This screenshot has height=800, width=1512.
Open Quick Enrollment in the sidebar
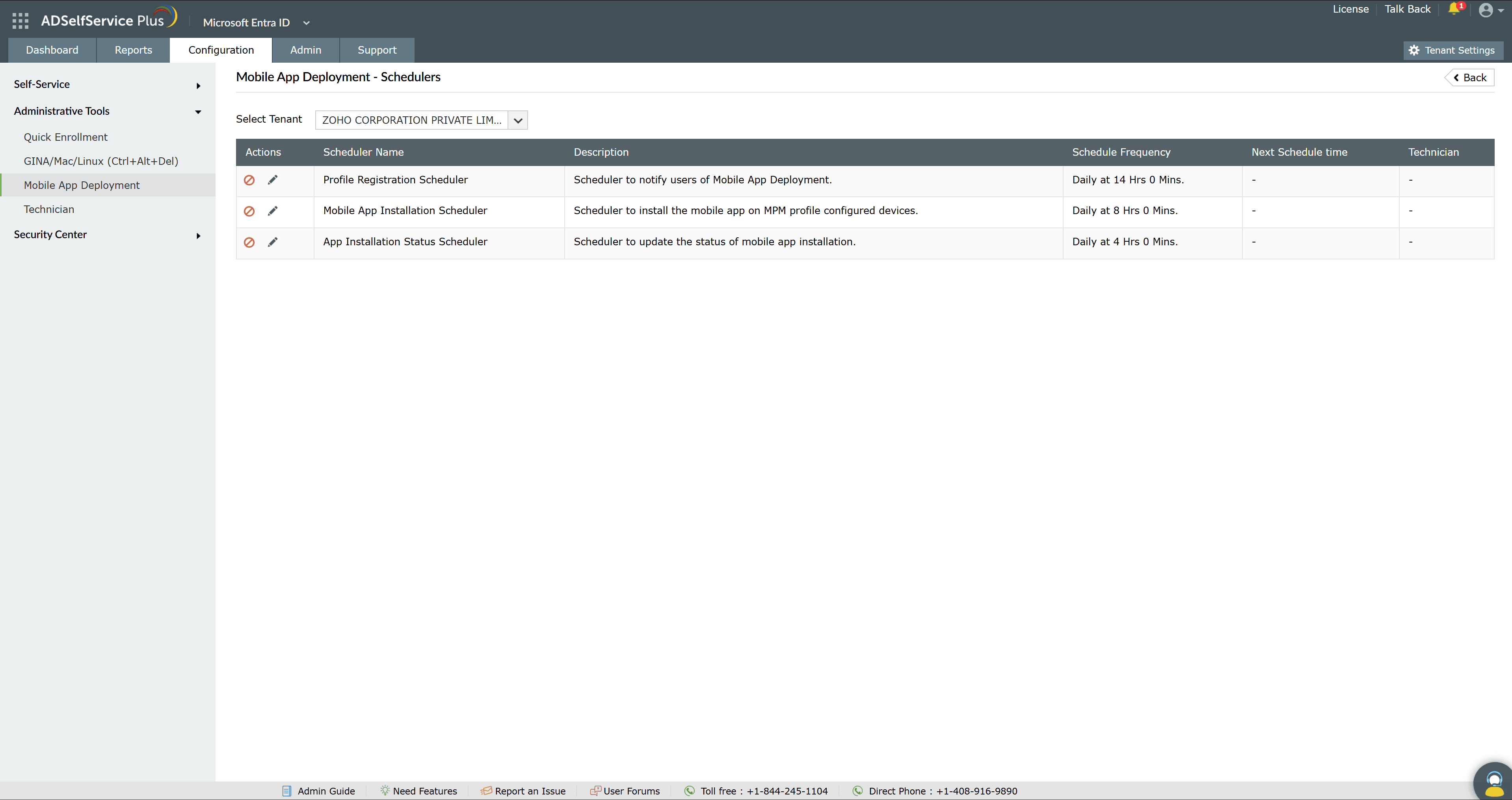tap(65, 137)
